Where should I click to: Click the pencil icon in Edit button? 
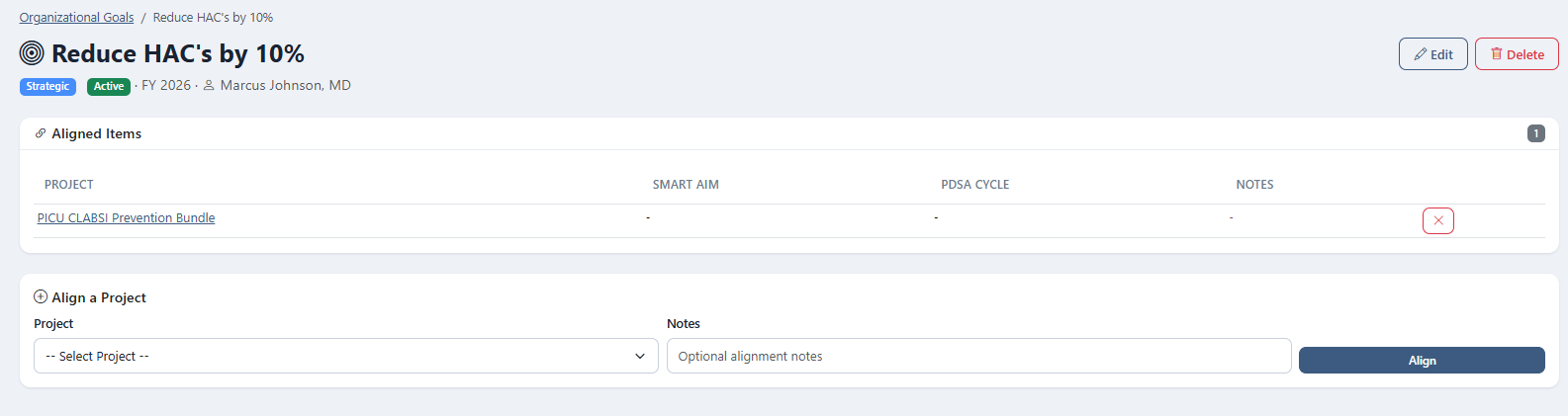click(1420, 54)
